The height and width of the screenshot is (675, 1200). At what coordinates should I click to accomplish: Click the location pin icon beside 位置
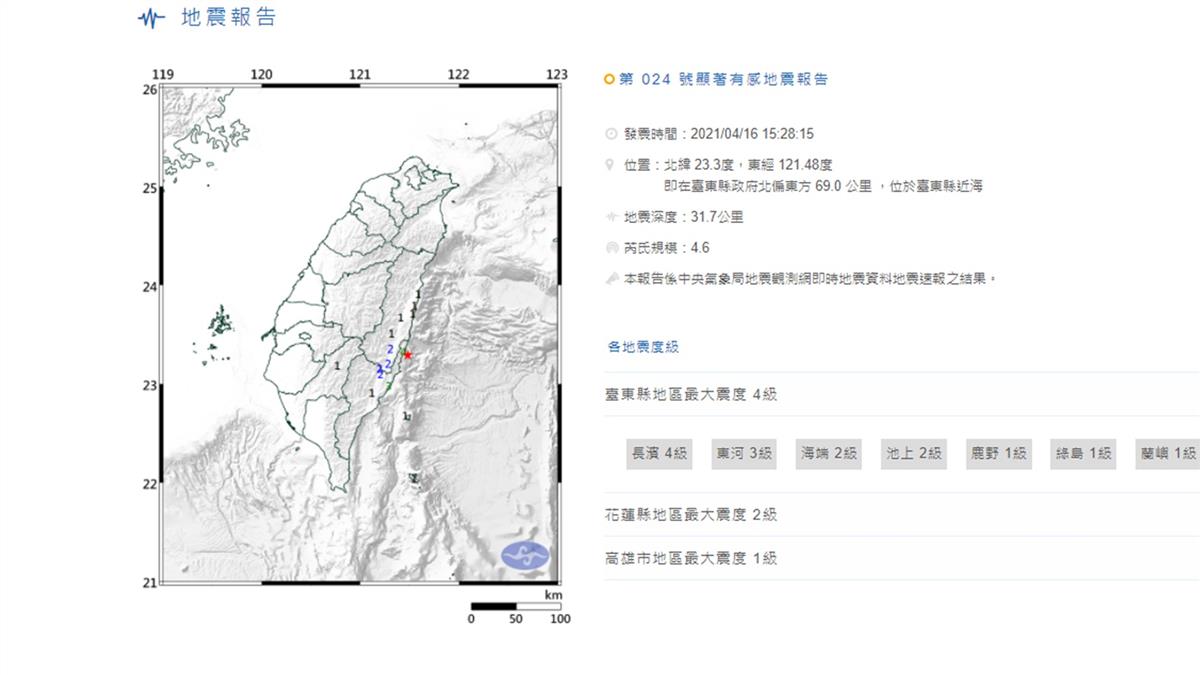[611, 165]
